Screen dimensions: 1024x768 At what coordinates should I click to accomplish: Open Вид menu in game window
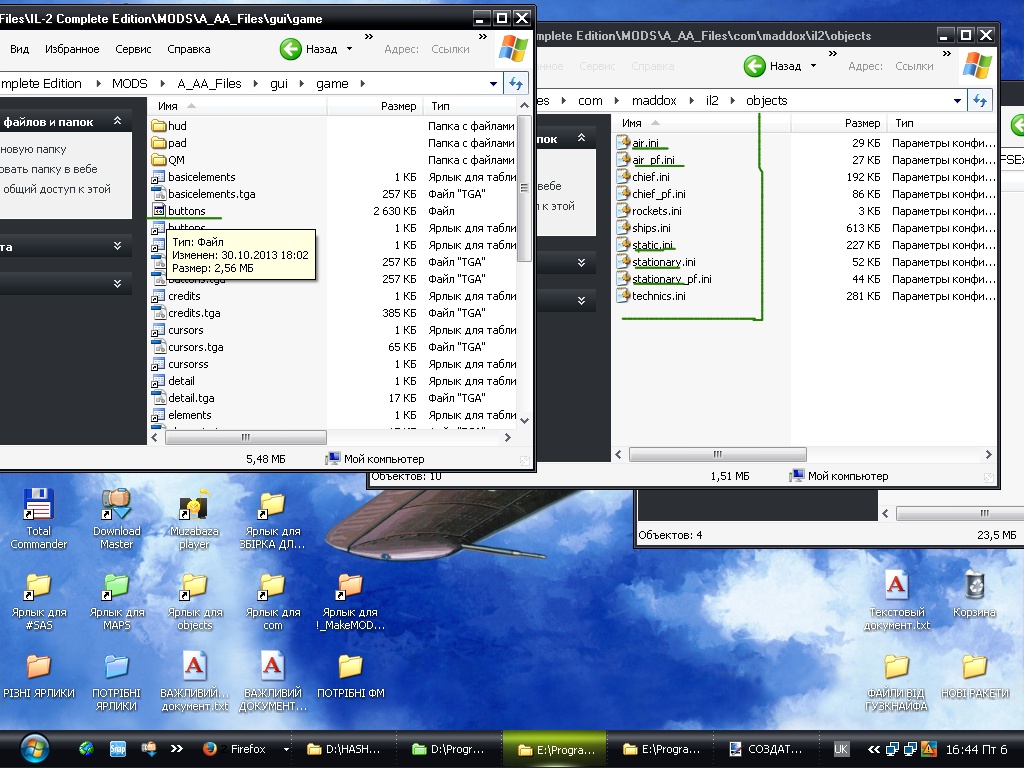pos(20,49)
